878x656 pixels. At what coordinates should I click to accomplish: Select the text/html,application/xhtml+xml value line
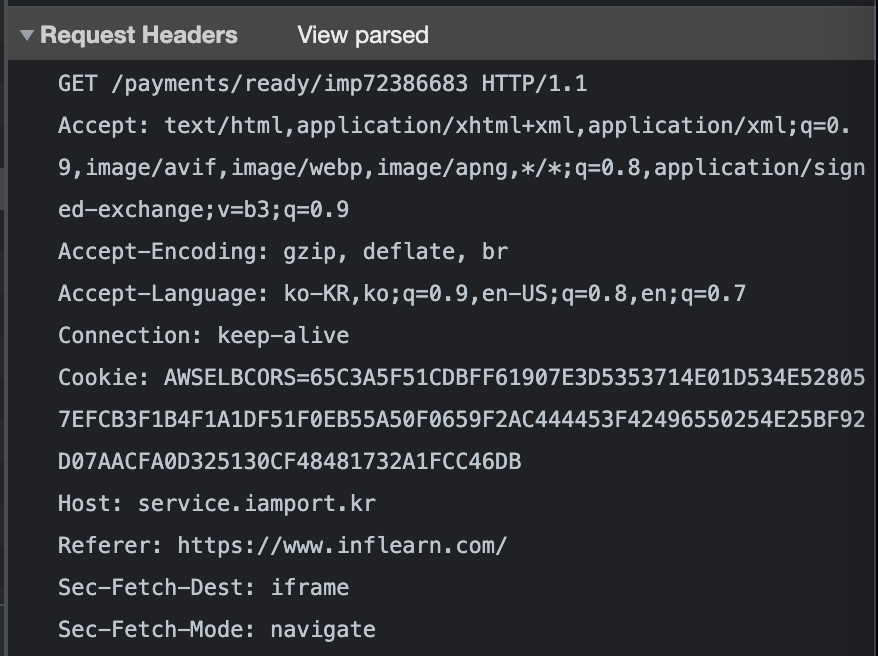(507, 125)
